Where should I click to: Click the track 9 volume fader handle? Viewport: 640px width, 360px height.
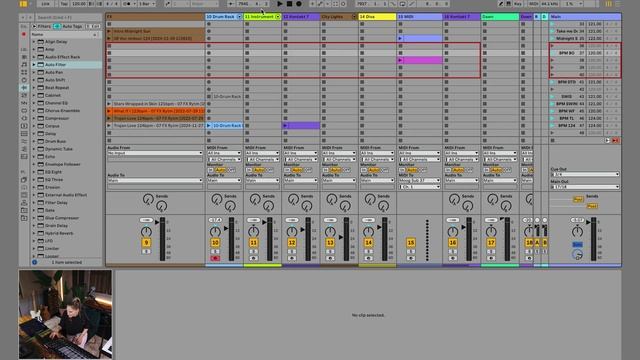[x=157, y=222]
